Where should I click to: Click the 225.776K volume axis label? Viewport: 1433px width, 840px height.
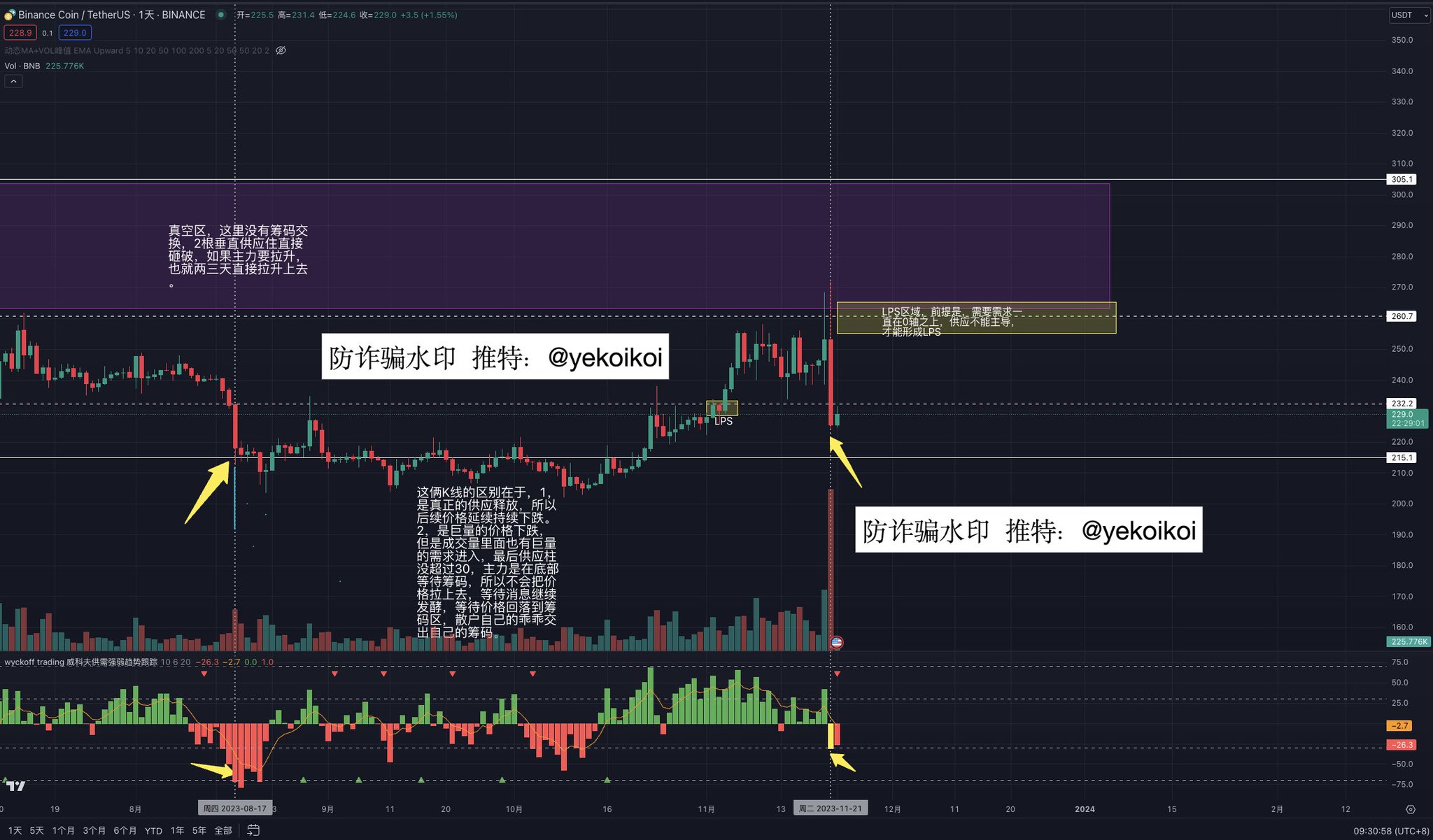coord(1408,641)
